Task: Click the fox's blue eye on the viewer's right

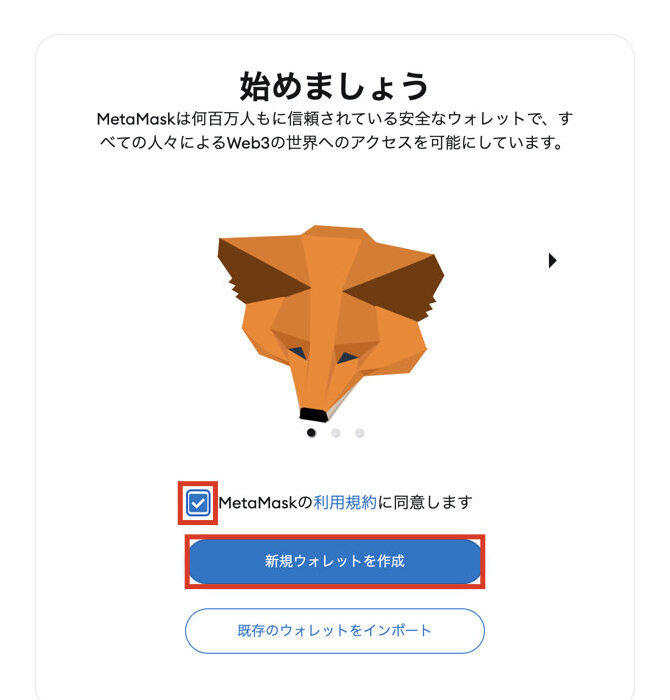Action: 347,357
